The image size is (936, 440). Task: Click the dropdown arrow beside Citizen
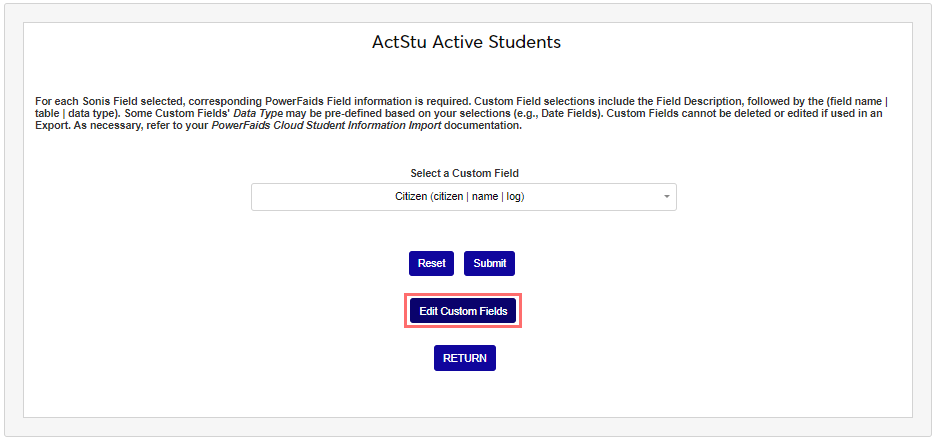[x=666, y=197]
